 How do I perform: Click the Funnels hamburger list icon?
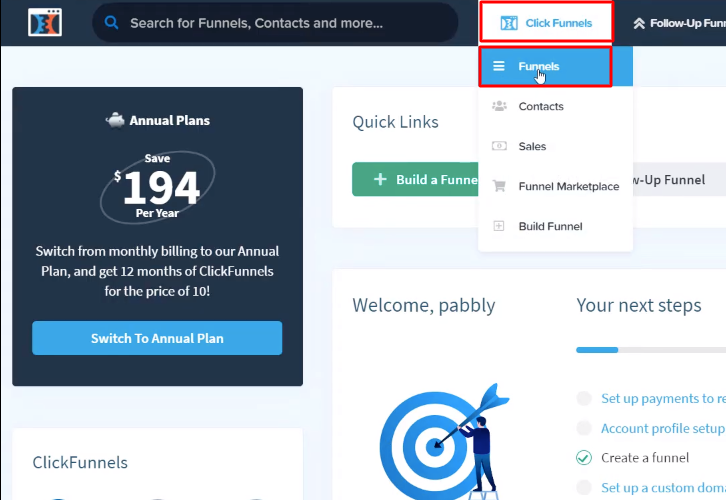pos(499,66)
